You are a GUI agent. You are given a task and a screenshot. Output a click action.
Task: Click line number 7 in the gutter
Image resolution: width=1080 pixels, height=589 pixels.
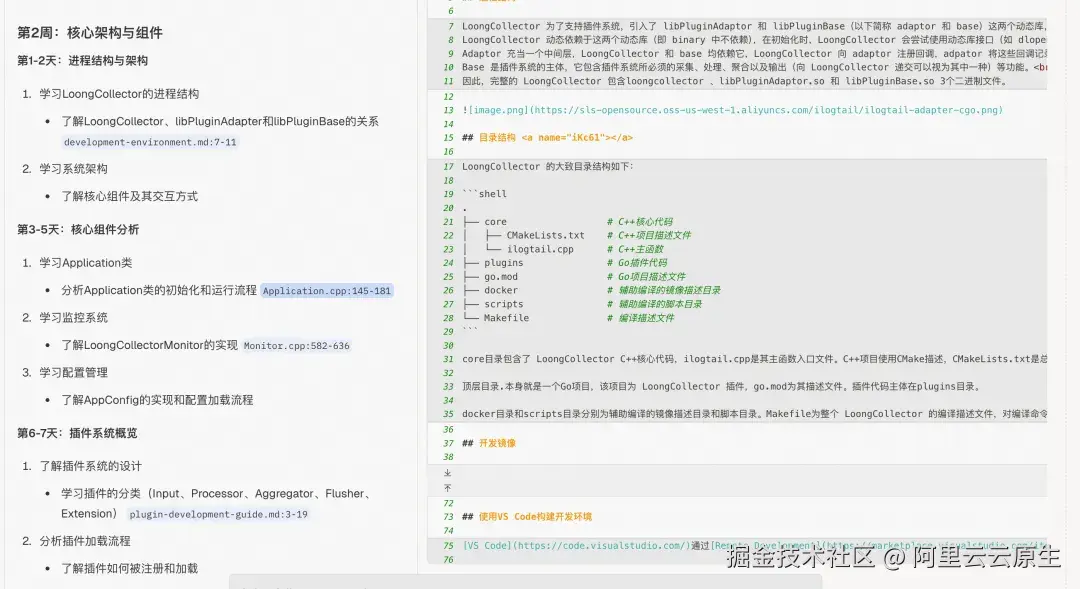451,26
